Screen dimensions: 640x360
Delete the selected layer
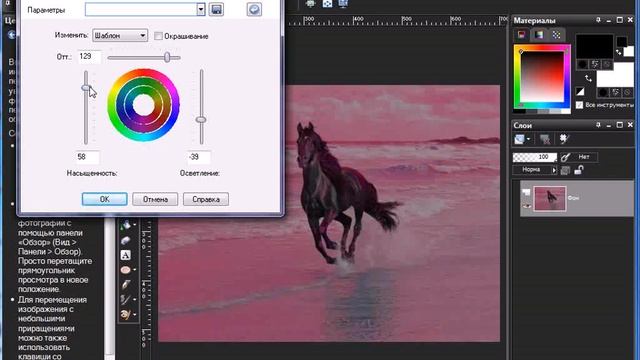(544, 140)
